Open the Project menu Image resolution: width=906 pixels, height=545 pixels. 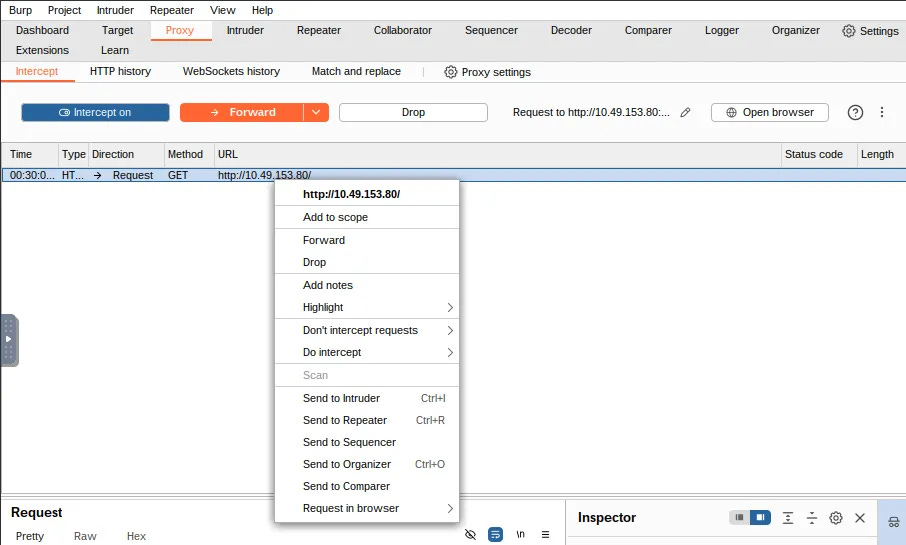[64, 10]
